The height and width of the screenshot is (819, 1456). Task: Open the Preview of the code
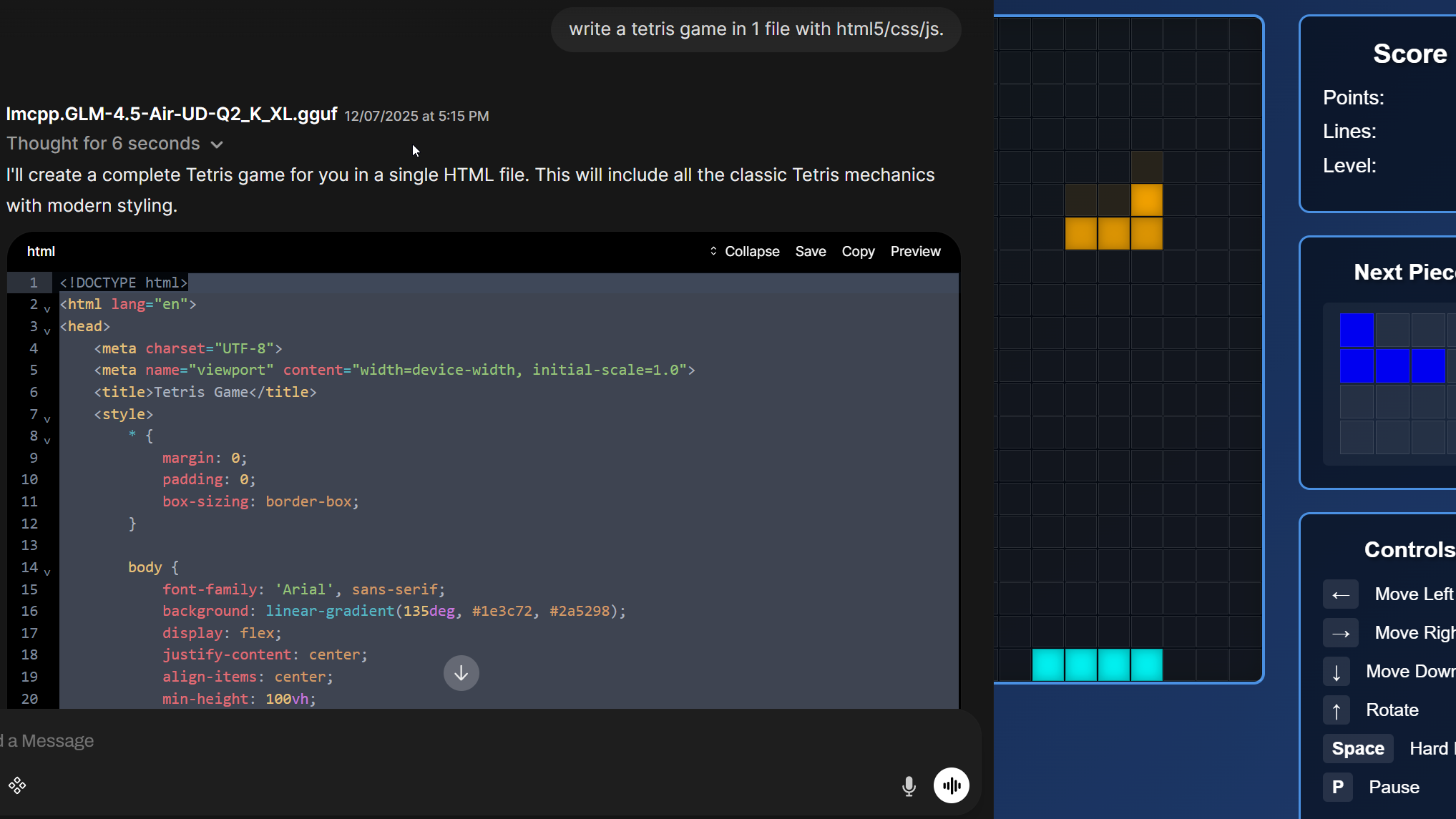click(915, 252)
